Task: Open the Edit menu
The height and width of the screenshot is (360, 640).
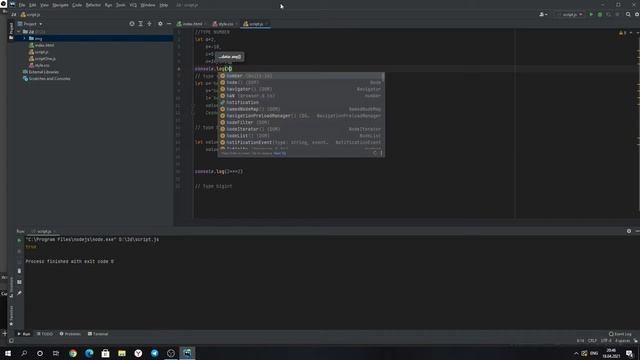Action: tap(32, 5)
